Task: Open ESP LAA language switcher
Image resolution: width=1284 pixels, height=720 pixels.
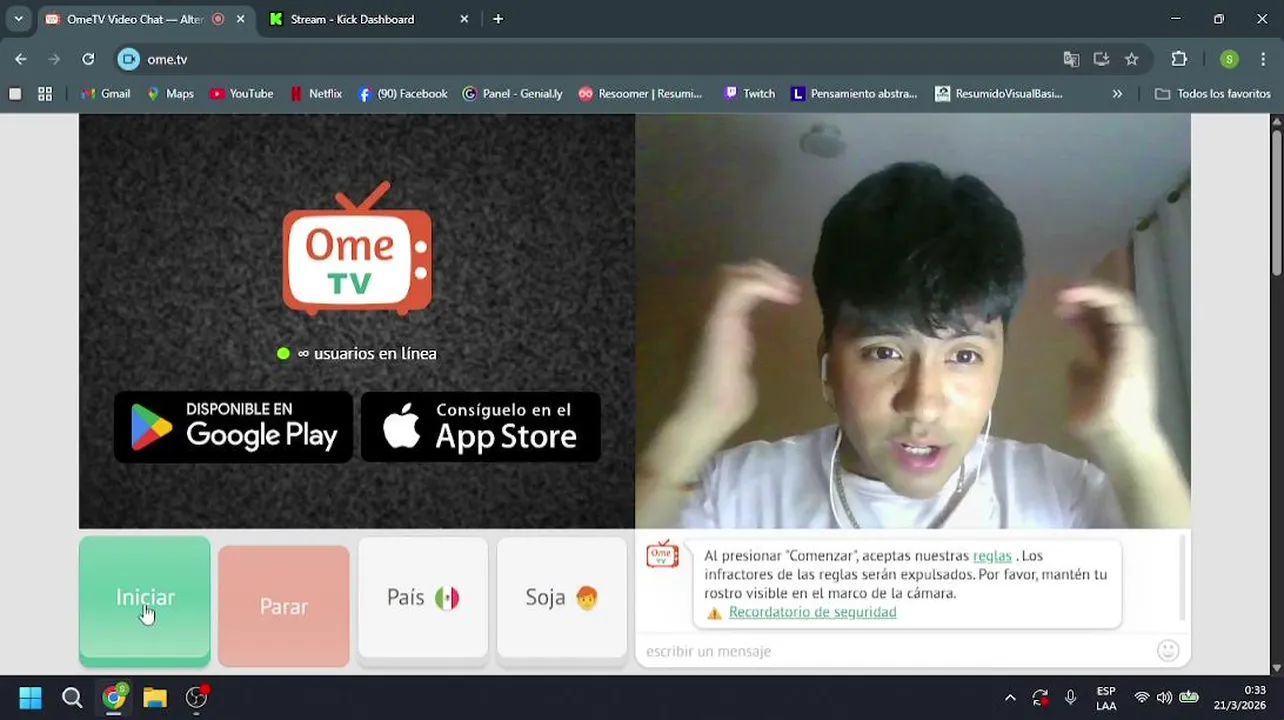Action: point(1106,698)
